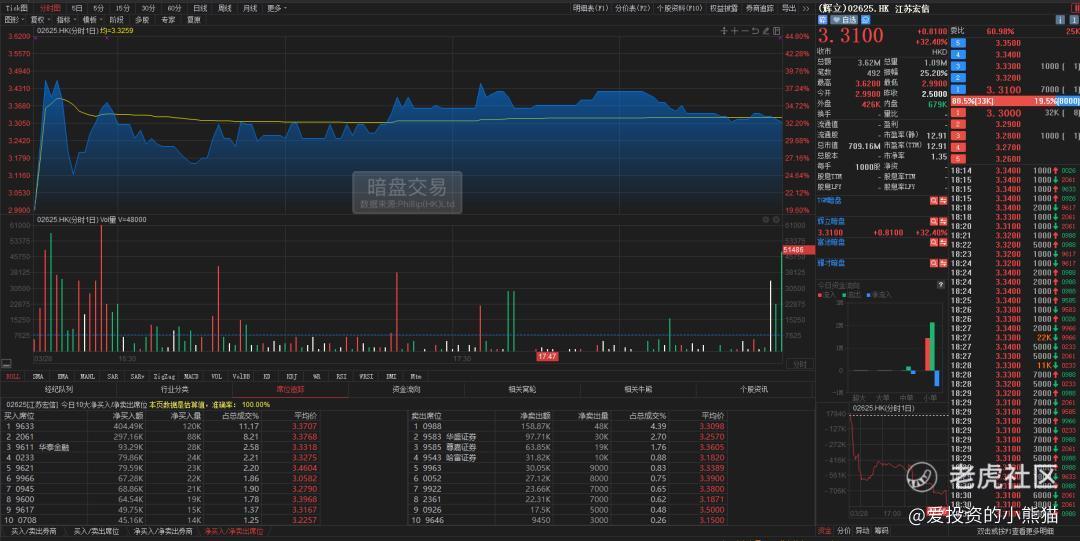Click the blue level 5 sell order button

957,43
